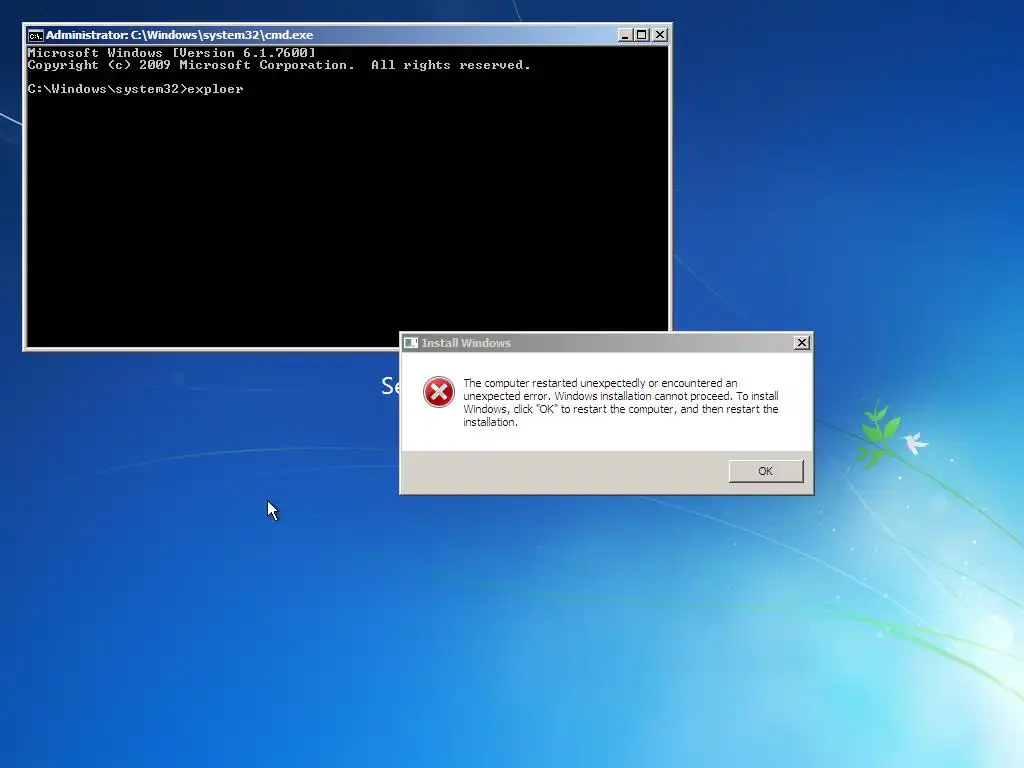Open the cmd.exe system menu icon
This screenshot has height=768, width=1024.
point(35,35)
